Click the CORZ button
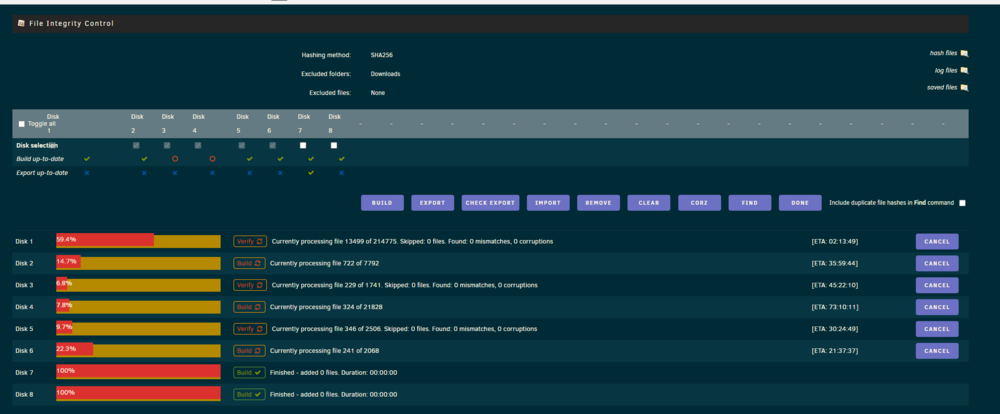The height and width of the screenshot is (414, 1000). point(700,203)
